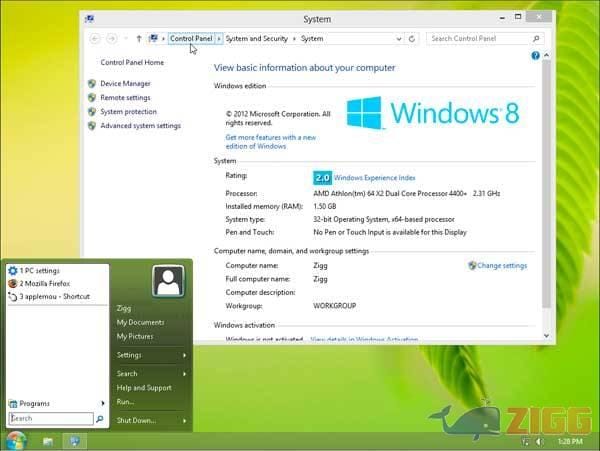600x451 pixels.
Task: Click the network tray icon
Action: (x=525, y=442)
